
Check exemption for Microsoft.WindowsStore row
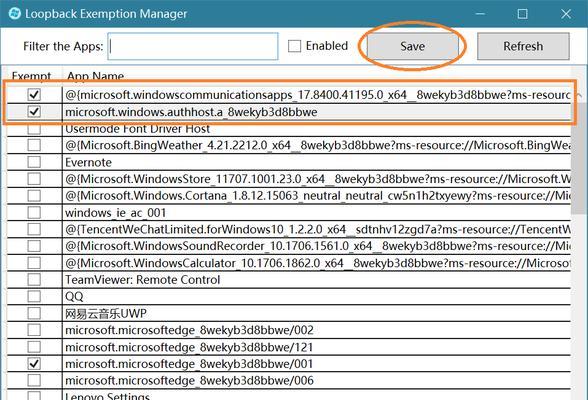click(x=34, y=179)
